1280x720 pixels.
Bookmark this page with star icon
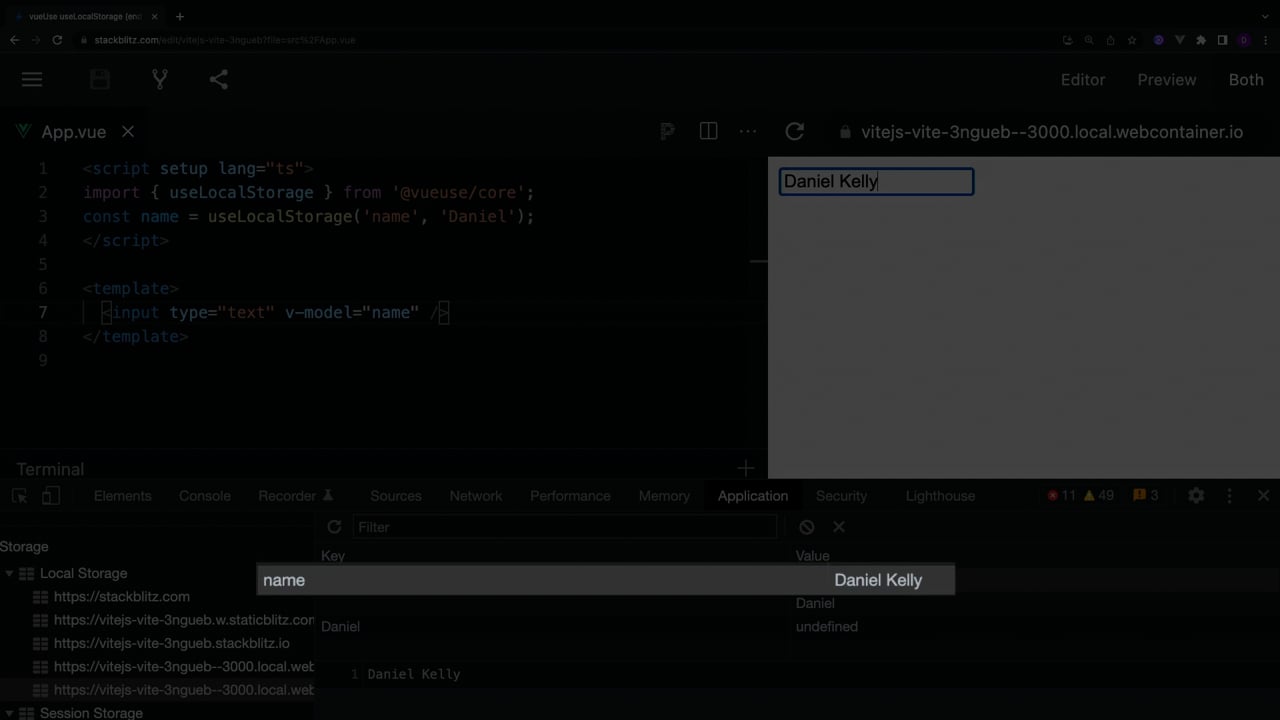point(1132,40)
